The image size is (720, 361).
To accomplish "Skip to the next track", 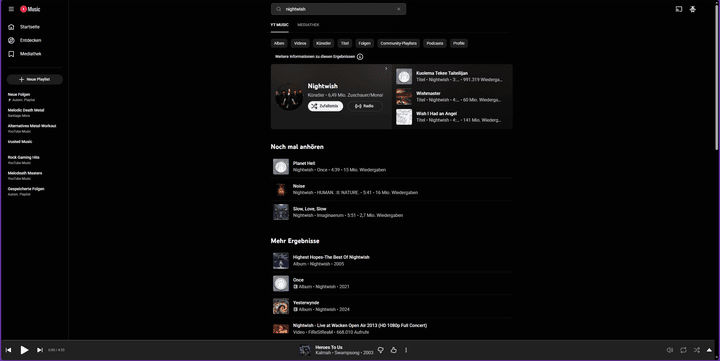I will pos(40,350).
